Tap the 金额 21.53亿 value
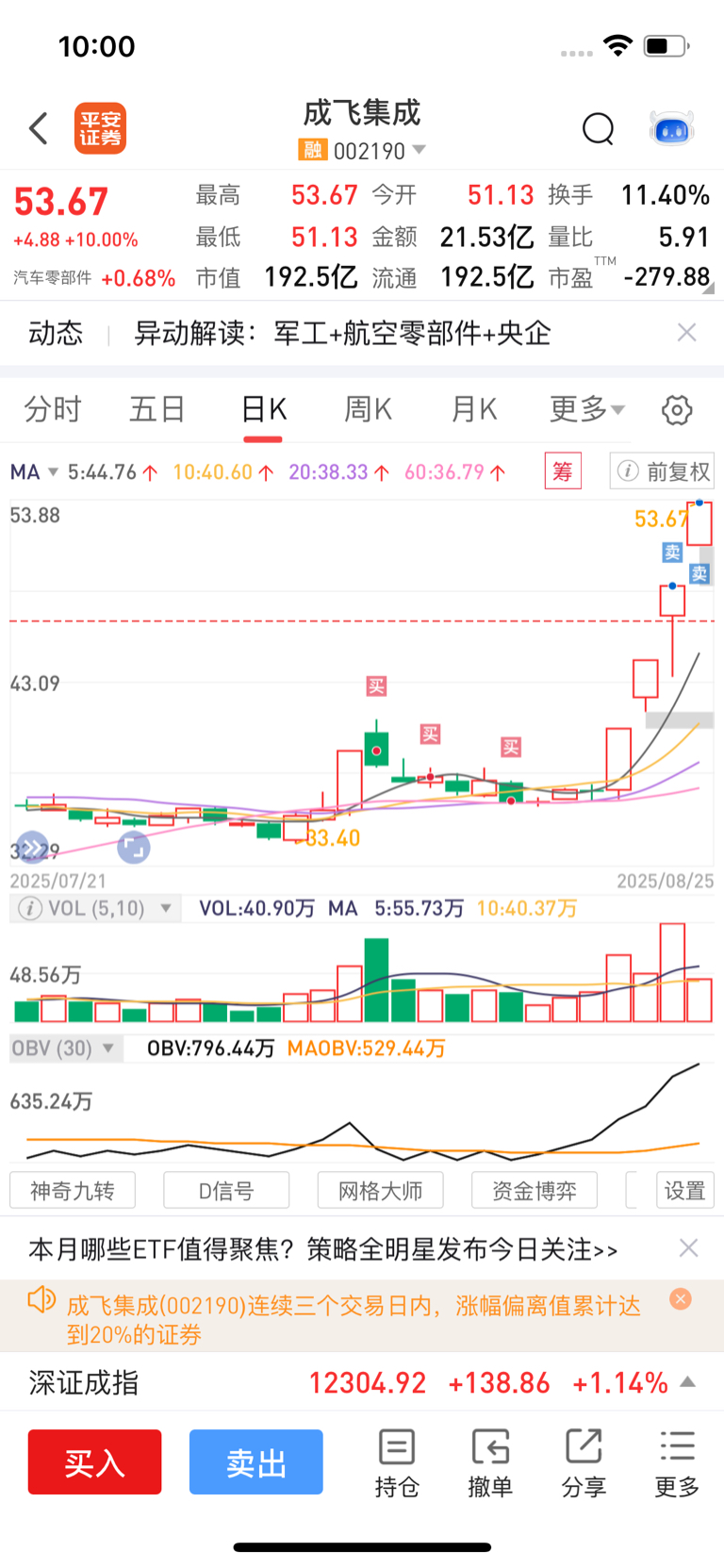The image size is (724, 1568). coord(486,237)
